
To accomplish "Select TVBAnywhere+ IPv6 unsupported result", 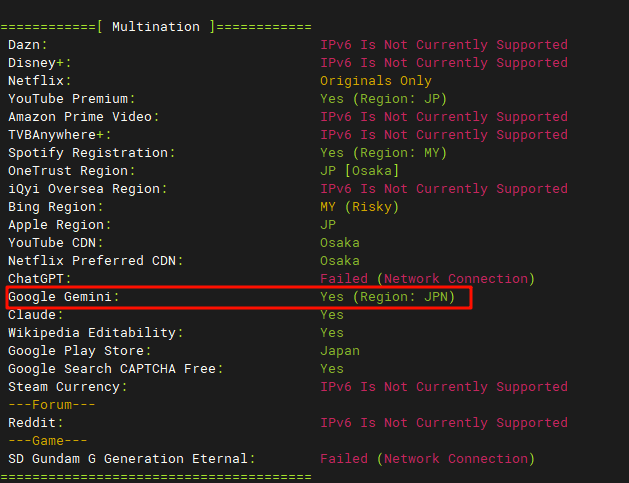I will point(444,135).
